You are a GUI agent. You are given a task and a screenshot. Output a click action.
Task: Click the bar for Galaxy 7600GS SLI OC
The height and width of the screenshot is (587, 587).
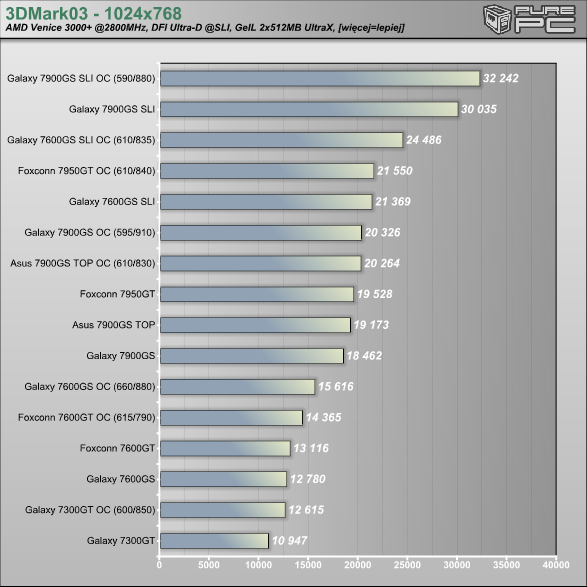(x=282, y=140)
